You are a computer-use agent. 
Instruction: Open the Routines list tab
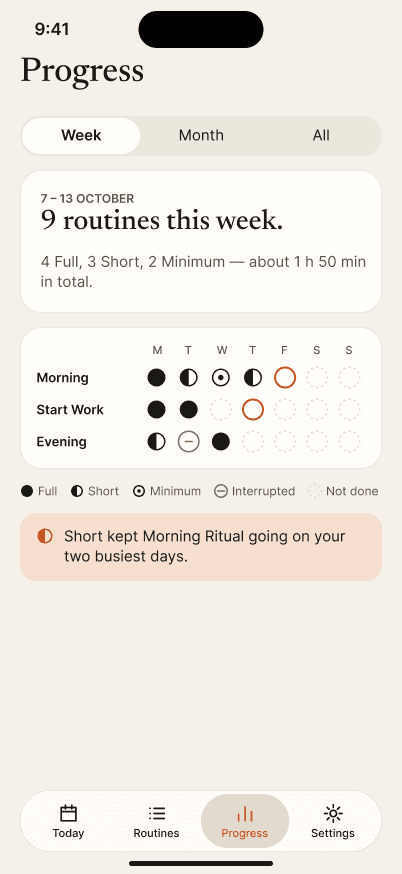(156, 821)
